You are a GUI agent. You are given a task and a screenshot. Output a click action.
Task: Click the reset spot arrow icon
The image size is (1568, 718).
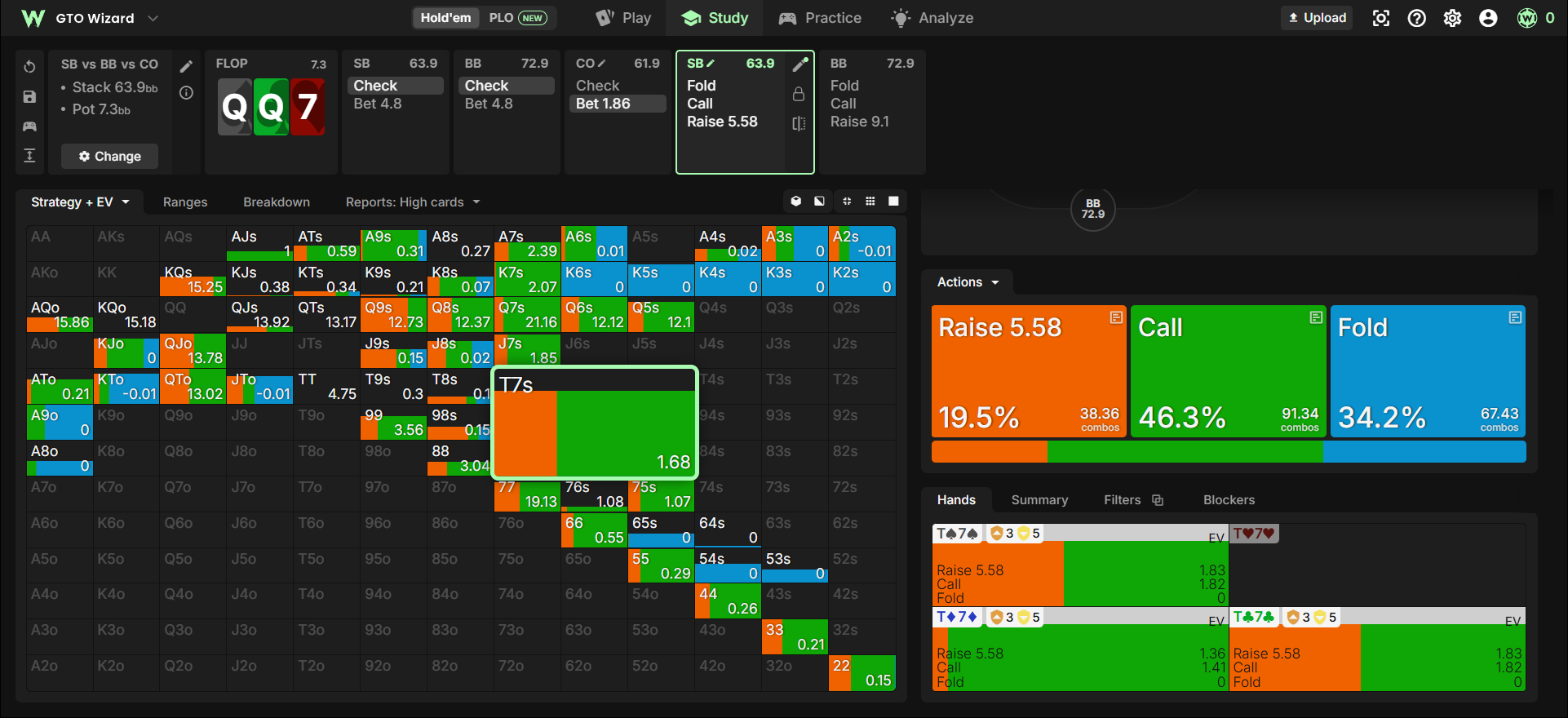(x=29, y=66)
